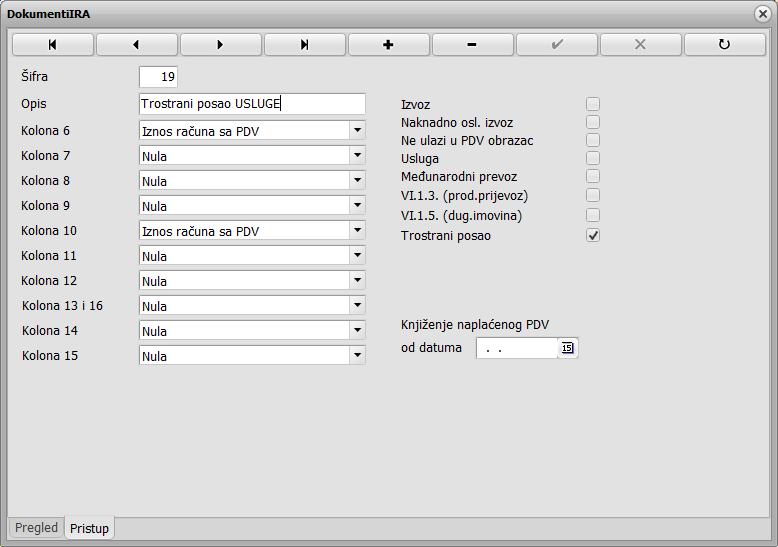Viewport: 778px width, 547px height.
Task: Open the Kolona 7 dropdown list
Action: [x=357, y=155]
